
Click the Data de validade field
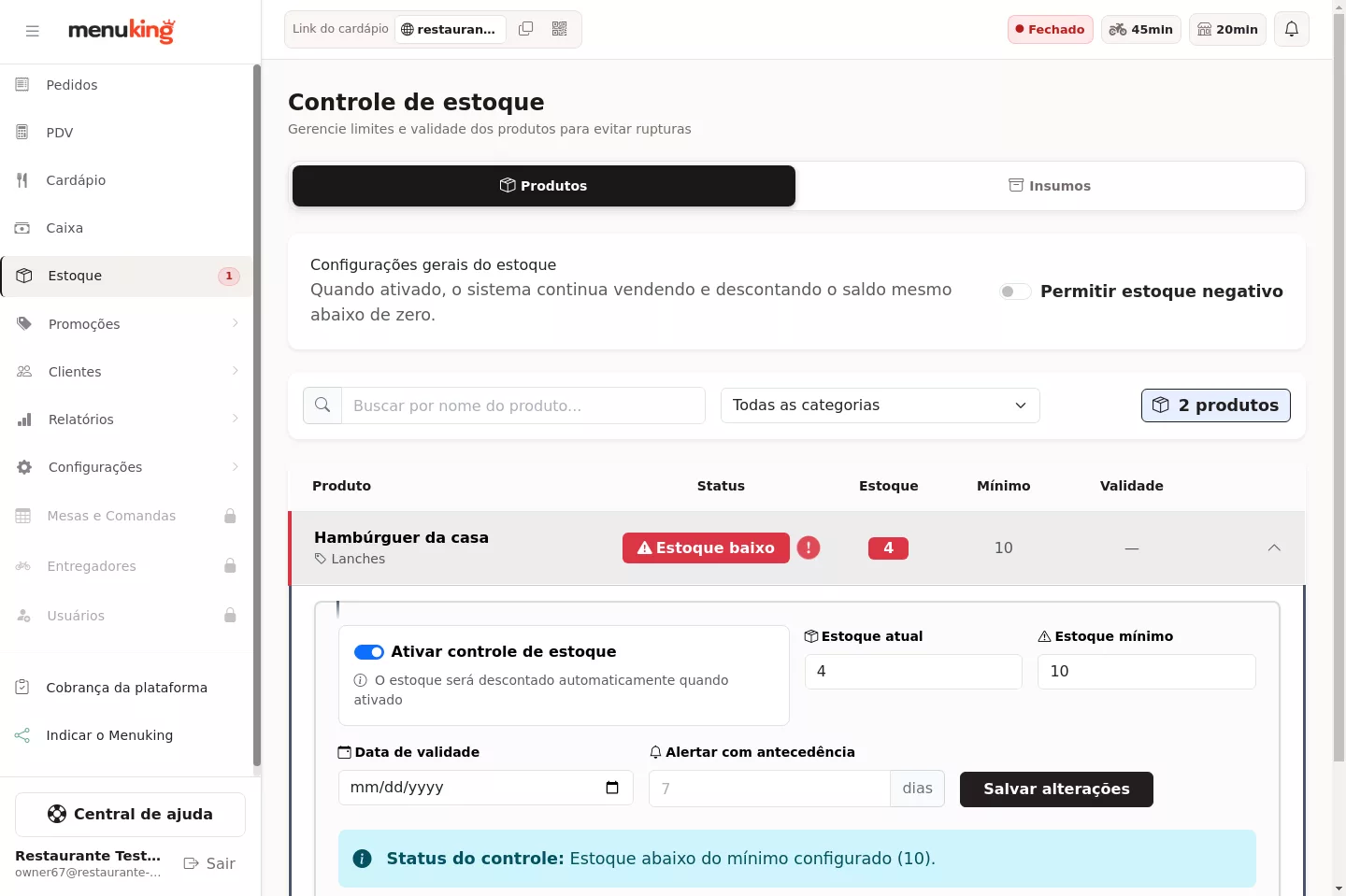point(486,788)
